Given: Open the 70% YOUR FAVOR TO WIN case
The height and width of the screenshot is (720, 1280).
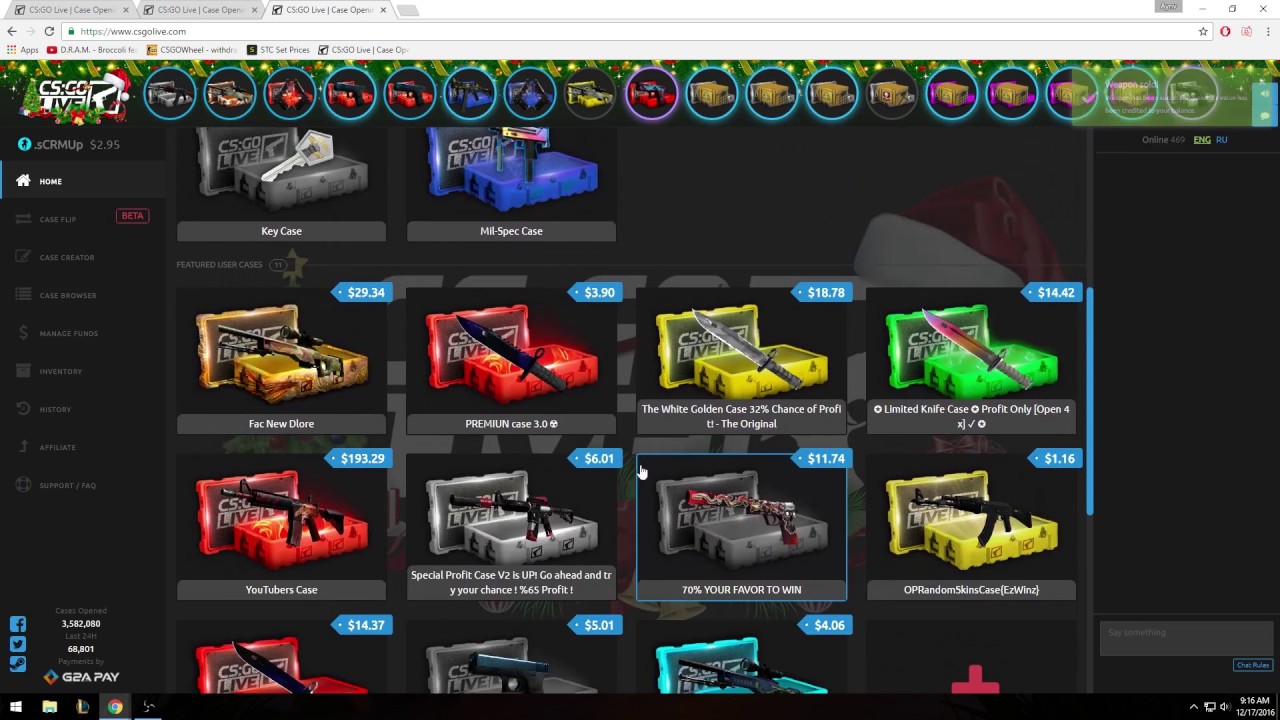Looking at the screenshot, I should coord(741,527).
